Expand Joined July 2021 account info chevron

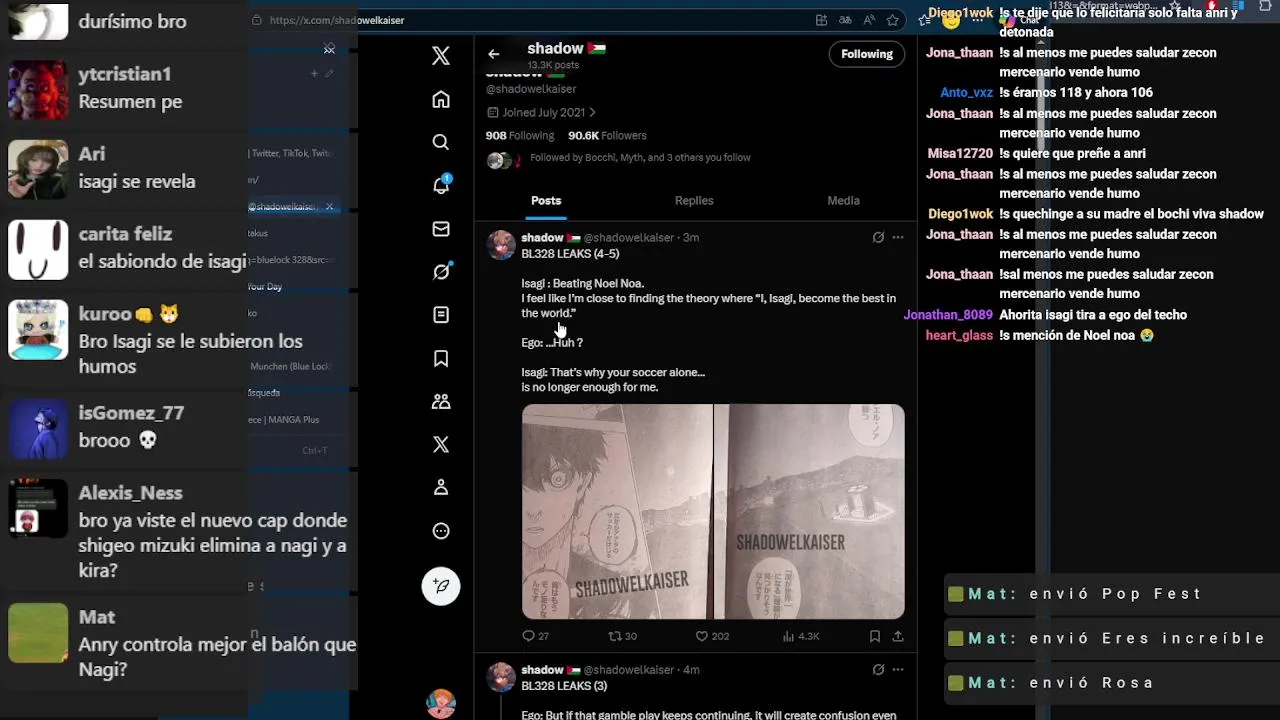592,112
